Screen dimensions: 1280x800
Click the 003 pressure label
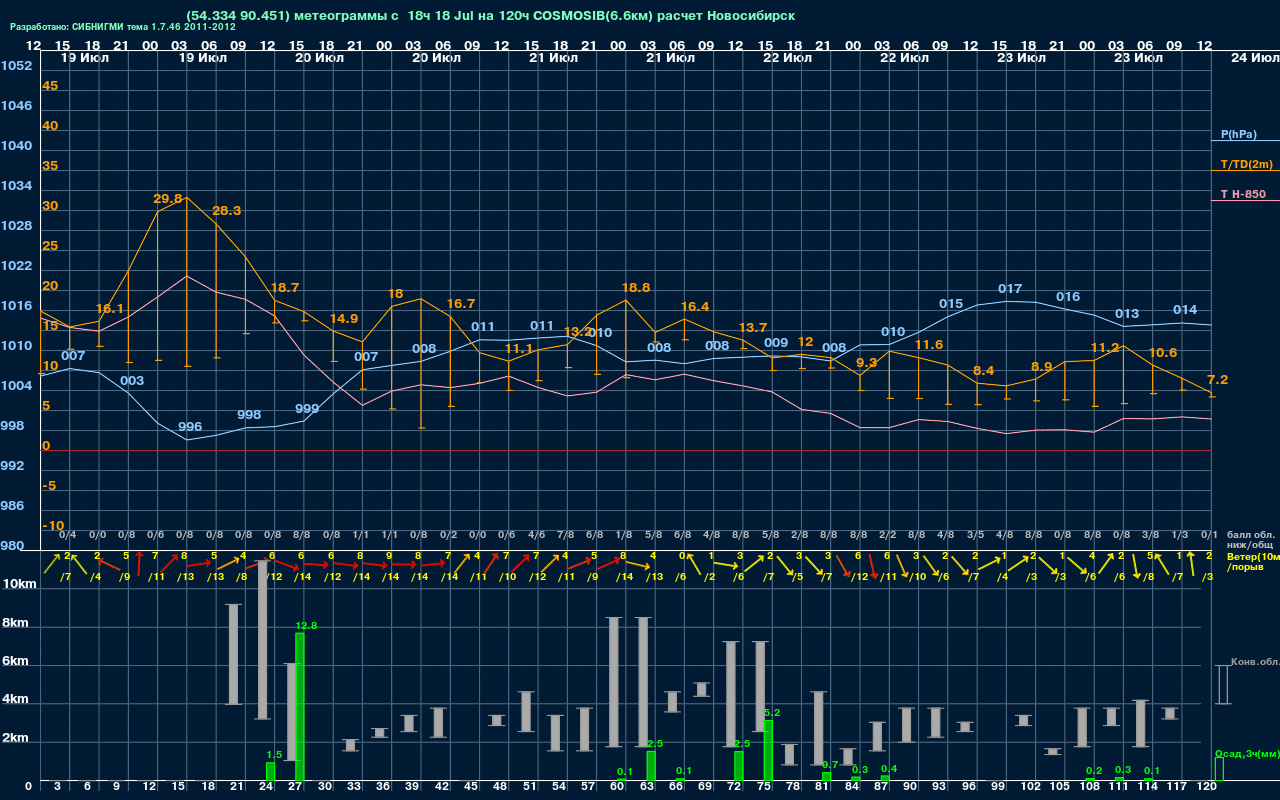[x=132, y=381]
